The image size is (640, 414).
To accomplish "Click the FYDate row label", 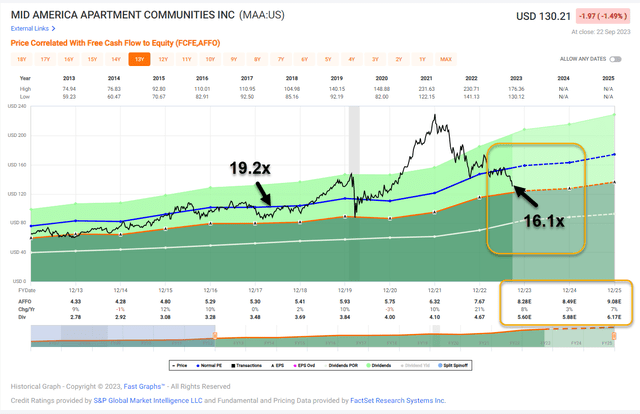I will click(x=27, y=290).
